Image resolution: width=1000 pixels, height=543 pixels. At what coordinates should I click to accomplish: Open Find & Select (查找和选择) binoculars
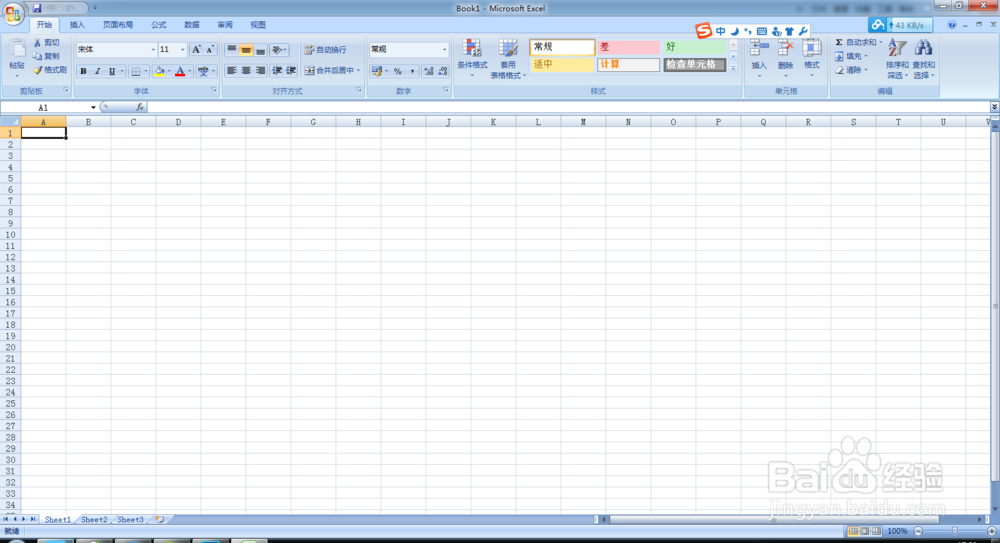click(923, 58)
